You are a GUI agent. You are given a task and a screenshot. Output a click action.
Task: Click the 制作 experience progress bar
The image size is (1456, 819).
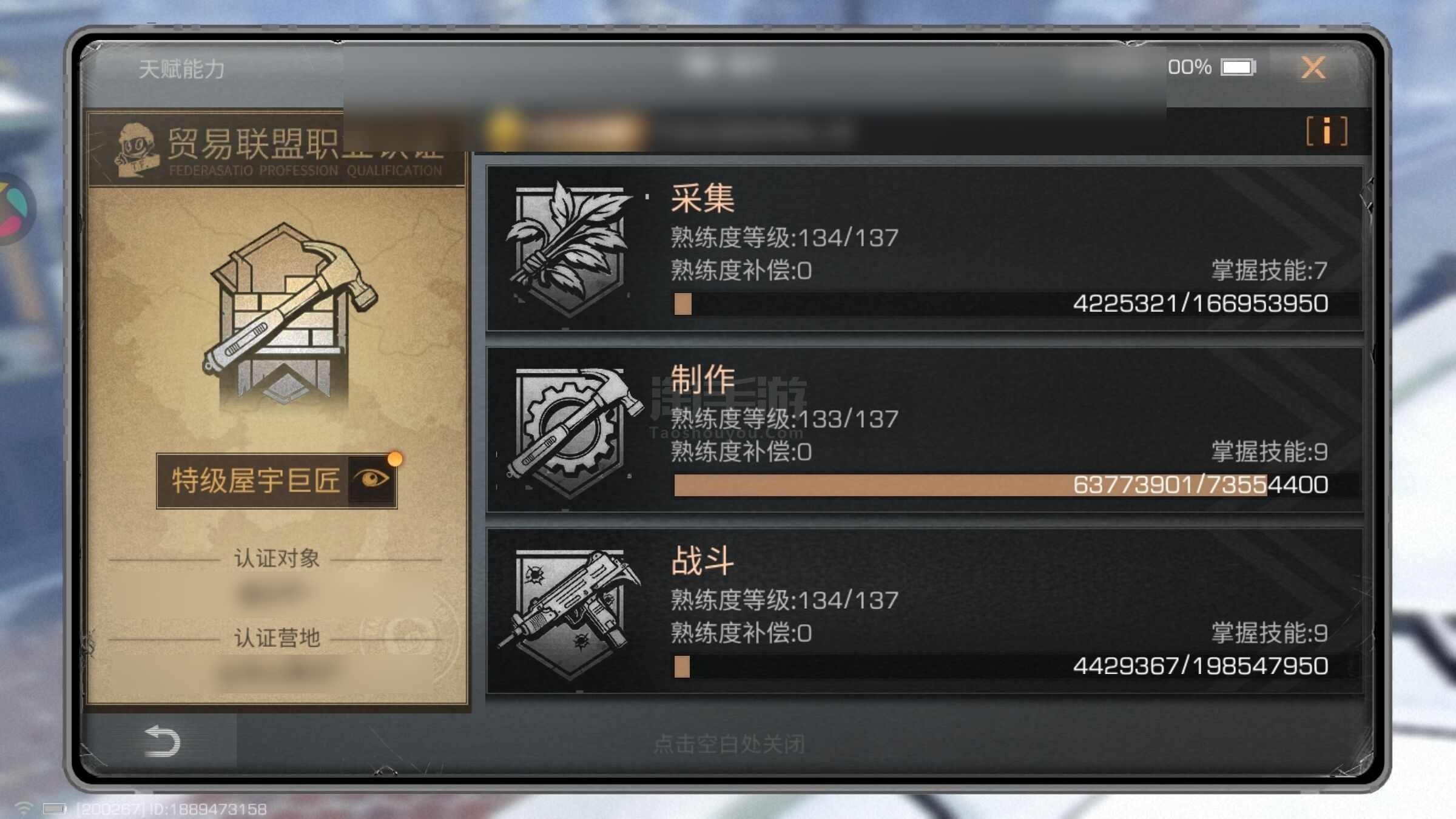point(1002,485)
